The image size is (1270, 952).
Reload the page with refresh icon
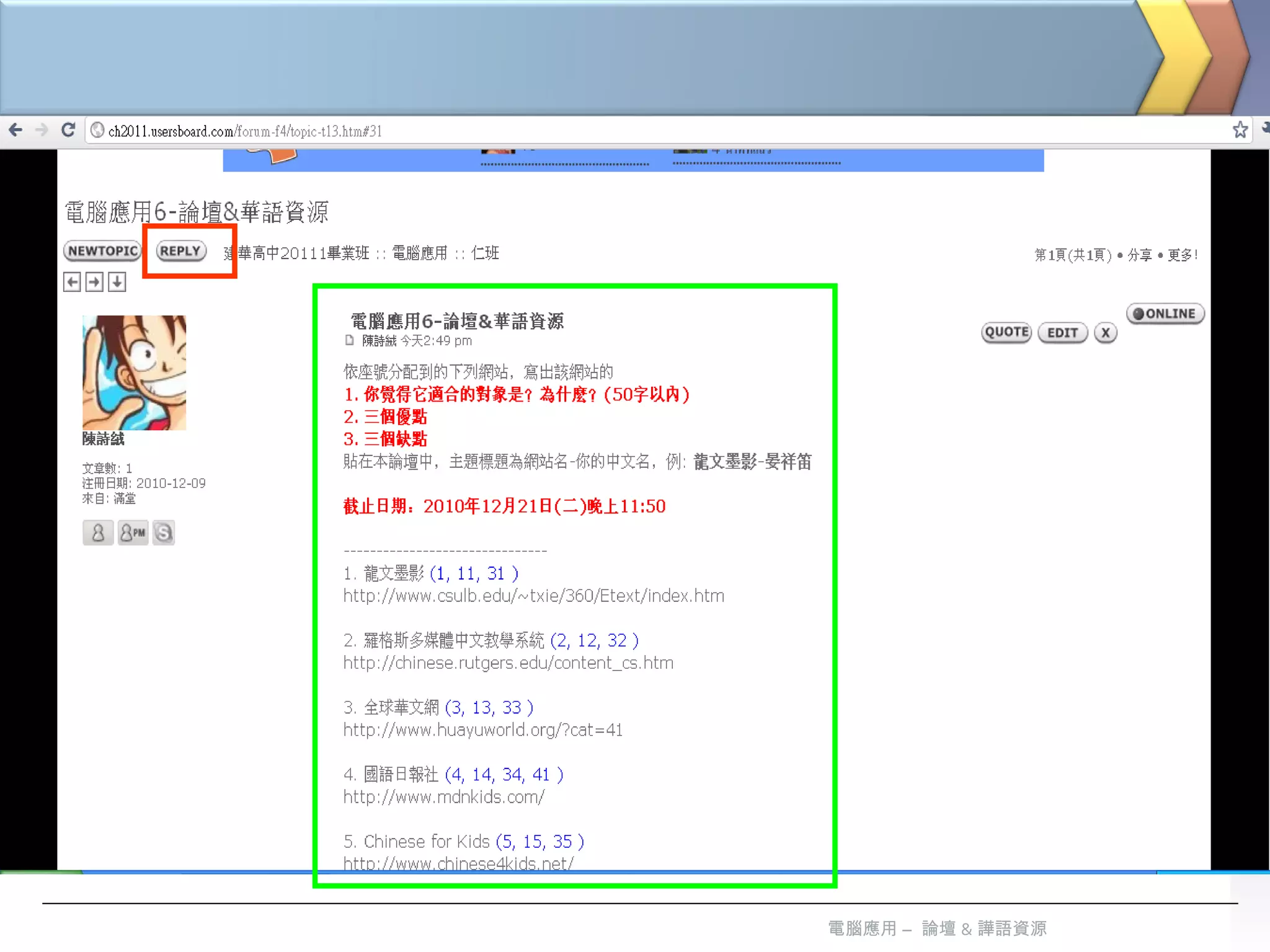pyautogui.click(x=68, y=130)
